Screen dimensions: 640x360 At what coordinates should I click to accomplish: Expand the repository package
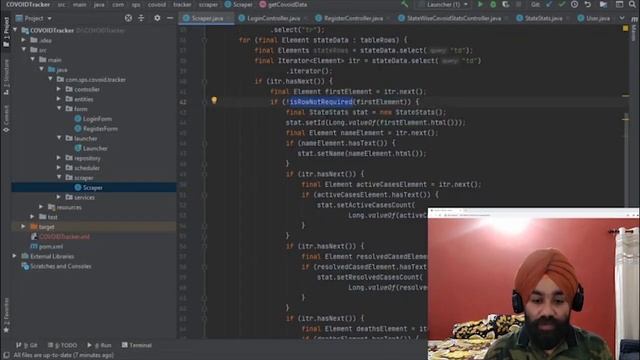pos(59,158)
